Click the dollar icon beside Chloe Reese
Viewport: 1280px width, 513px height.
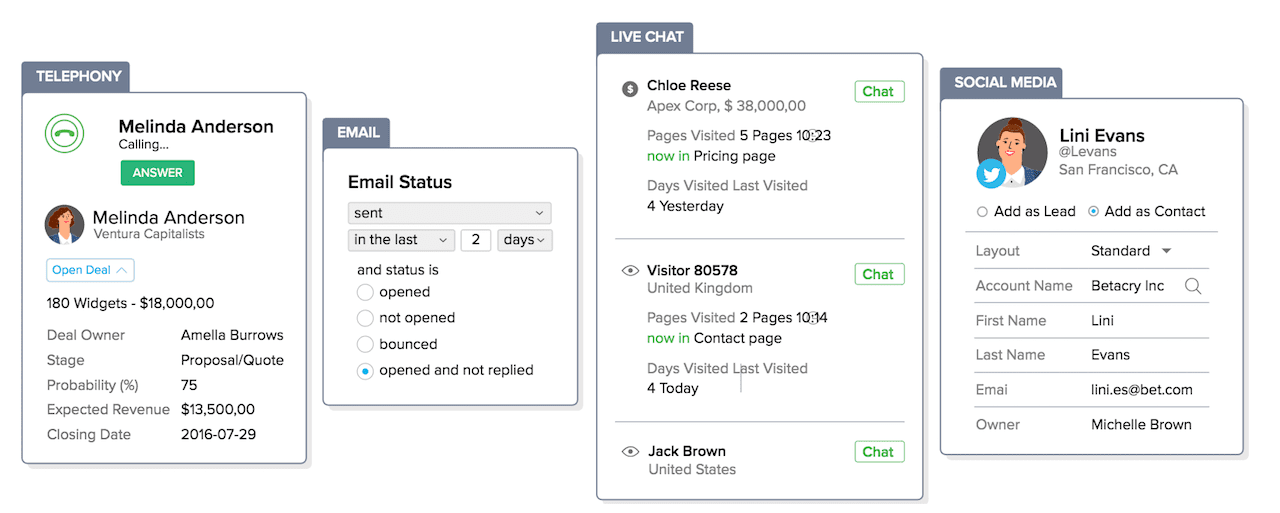point(629,88)
